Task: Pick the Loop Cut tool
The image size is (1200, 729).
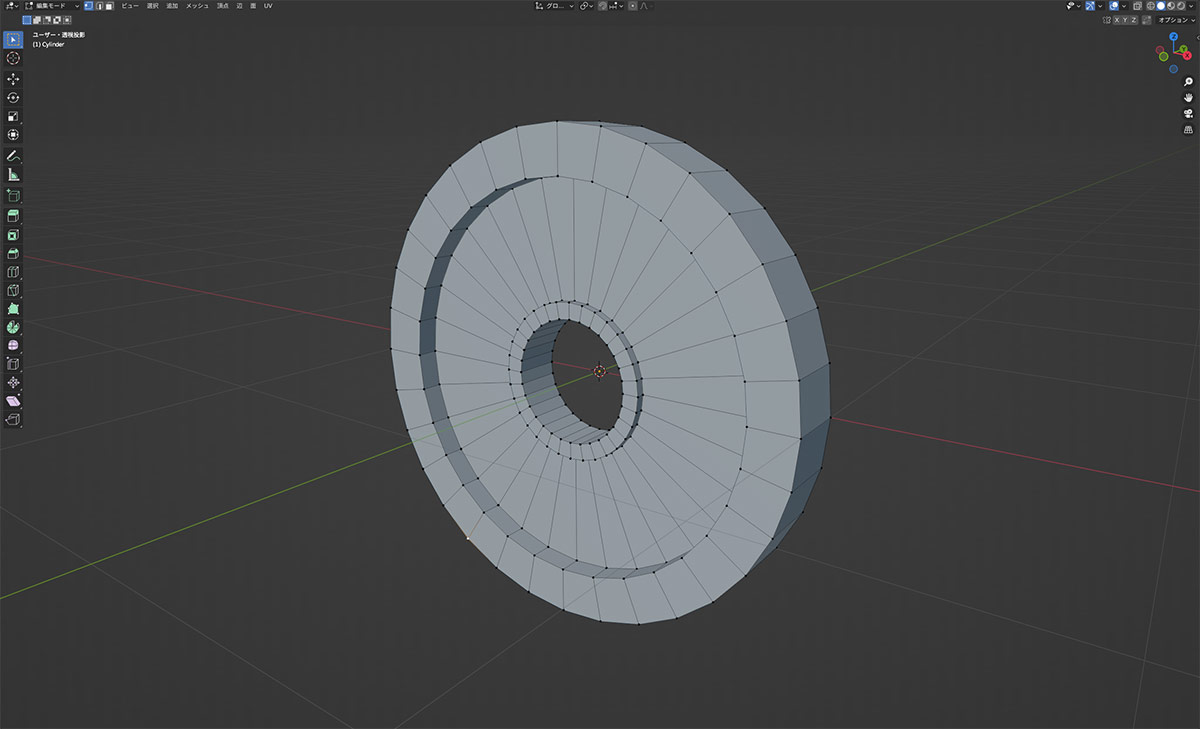Action: click(13, 272)
